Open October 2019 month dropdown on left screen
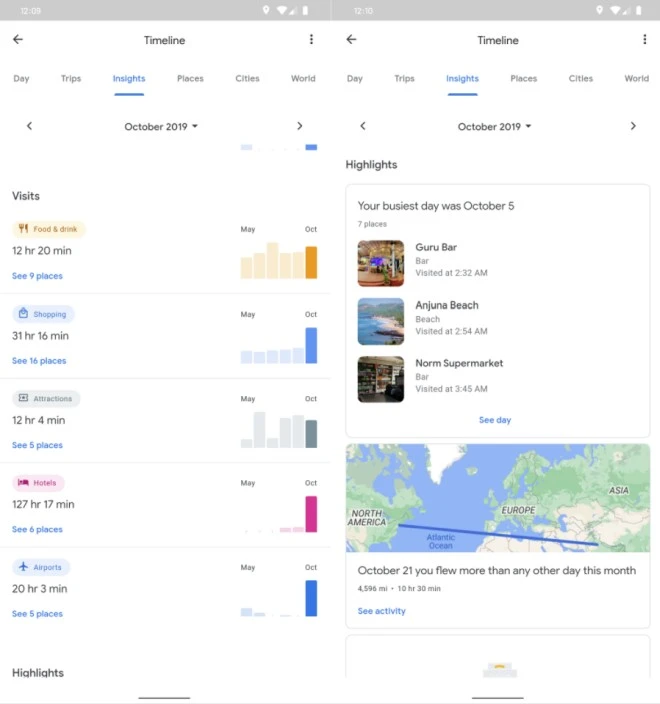 (x=161, y=127)
